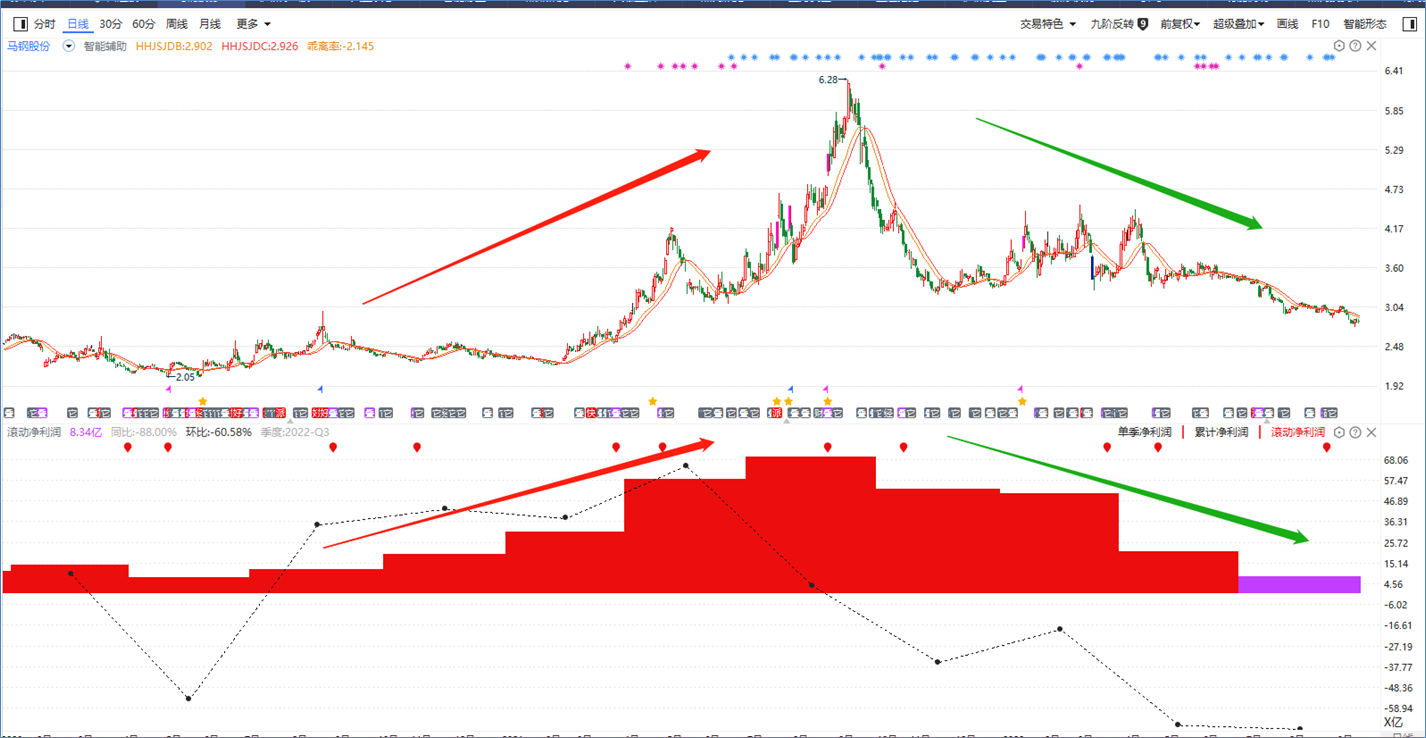Open the 月线 monthly chart
Viewport: 1426px width, 738px height.
(209, 24)
